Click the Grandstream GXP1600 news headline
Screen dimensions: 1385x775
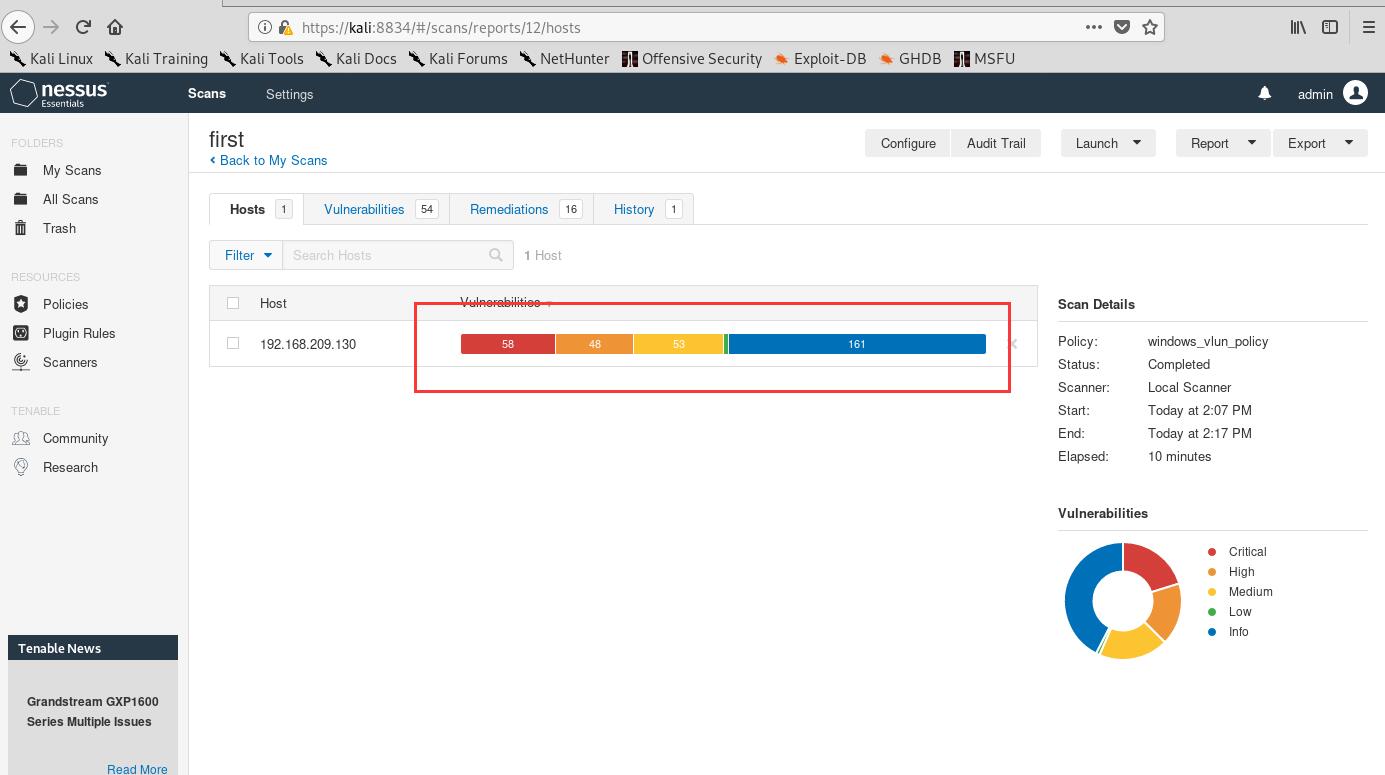tap(92, 711)
